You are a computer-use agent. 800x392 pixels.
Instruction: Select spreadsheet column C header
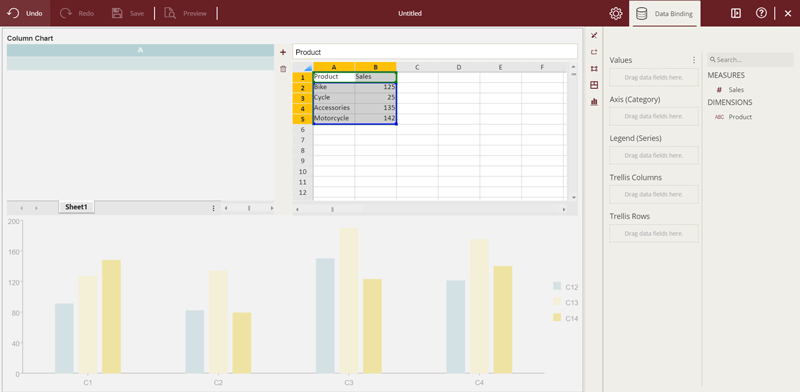point(417,67)
